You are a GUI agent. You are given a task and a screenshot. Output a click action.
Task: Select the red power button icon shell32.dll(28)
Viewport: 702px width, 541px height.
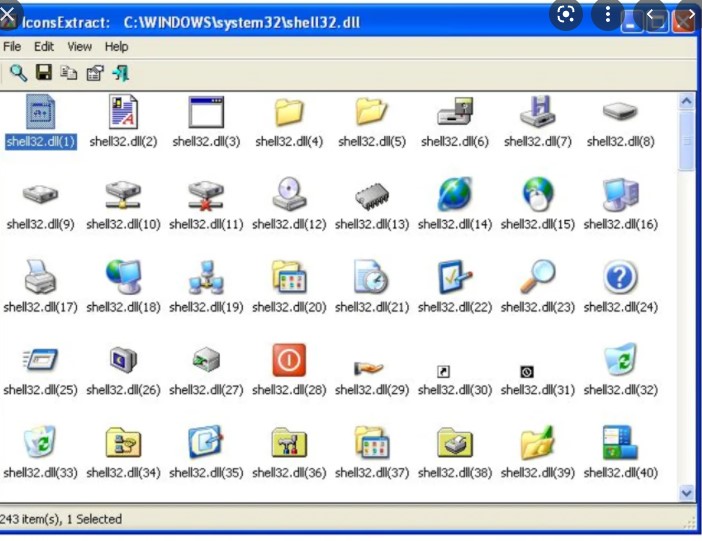tap(289, 360)
